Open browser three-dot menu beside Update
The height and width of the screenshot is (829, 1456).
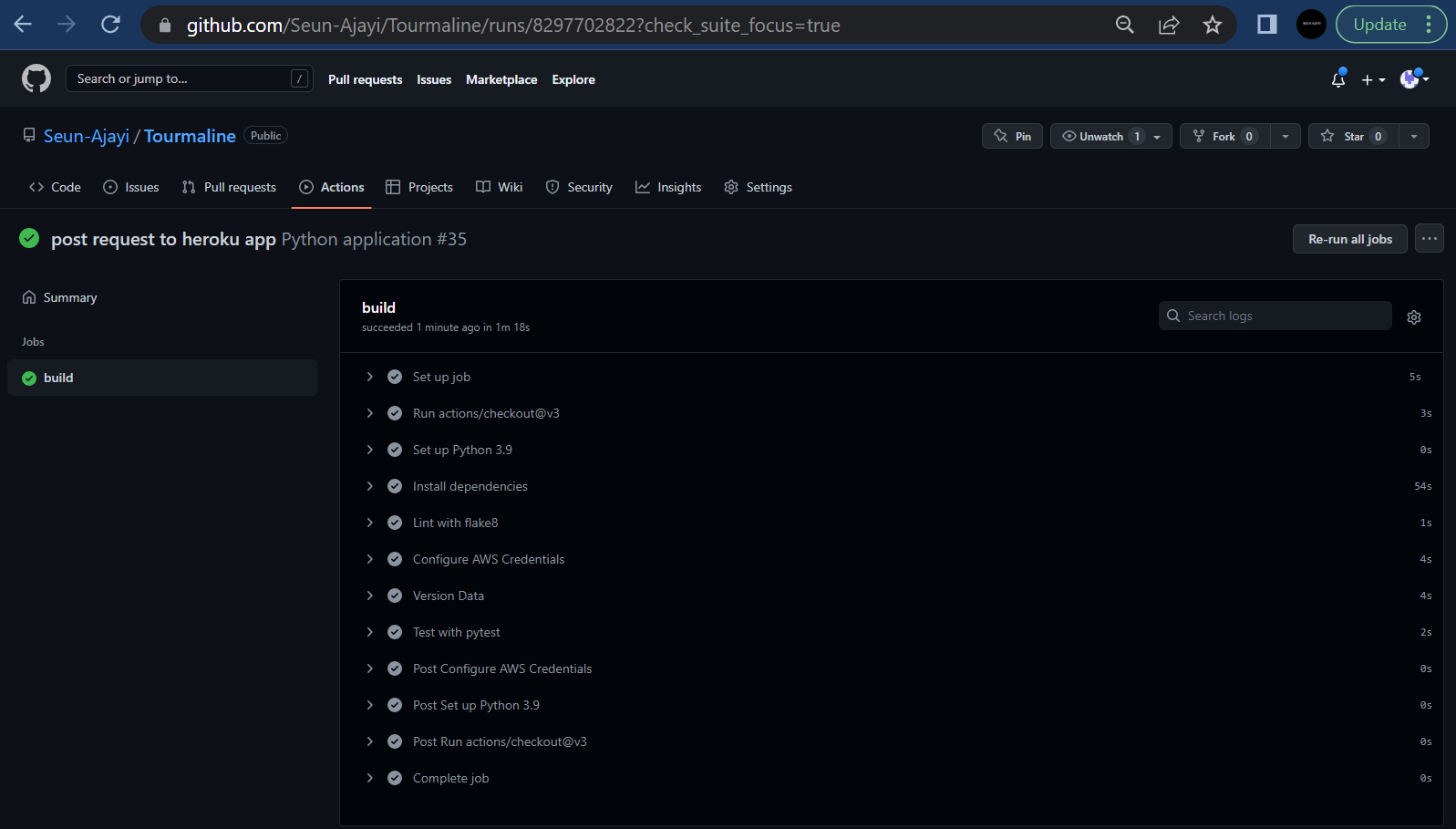coord(1430,25)
